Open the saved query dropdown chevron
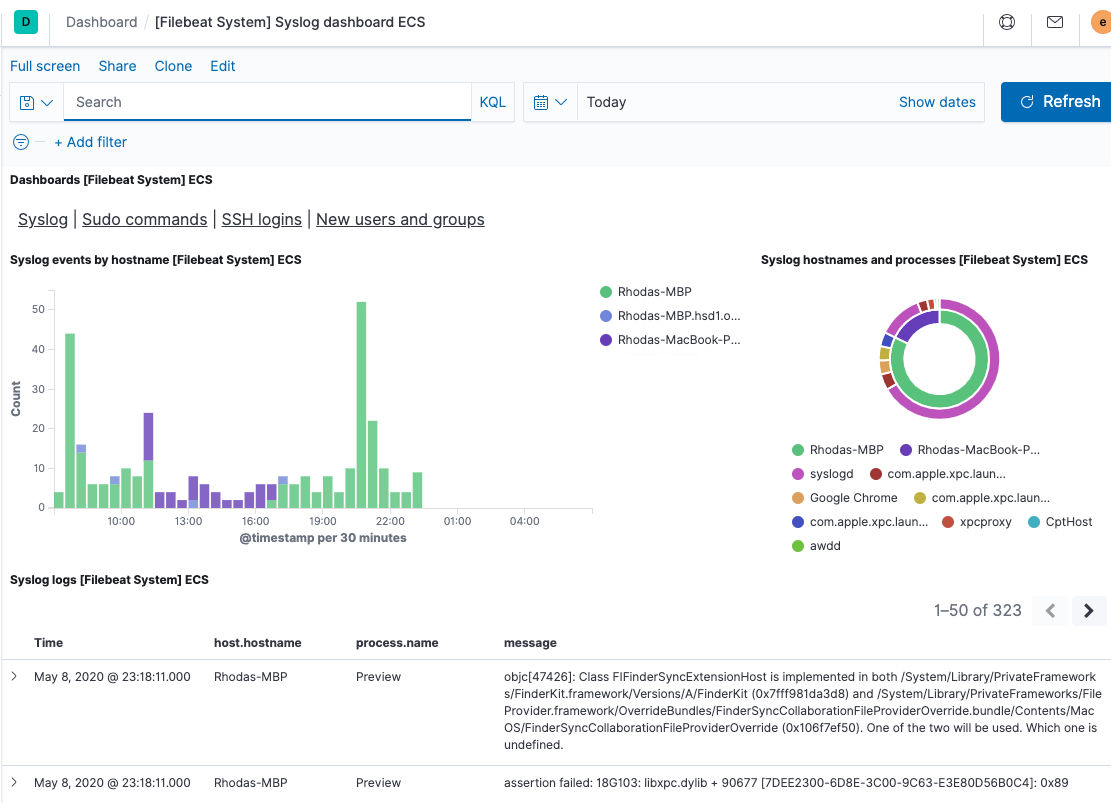Image resolution: width=1111 pixels, height=803 pixels. pyautogui.click(x=44, y=101)
